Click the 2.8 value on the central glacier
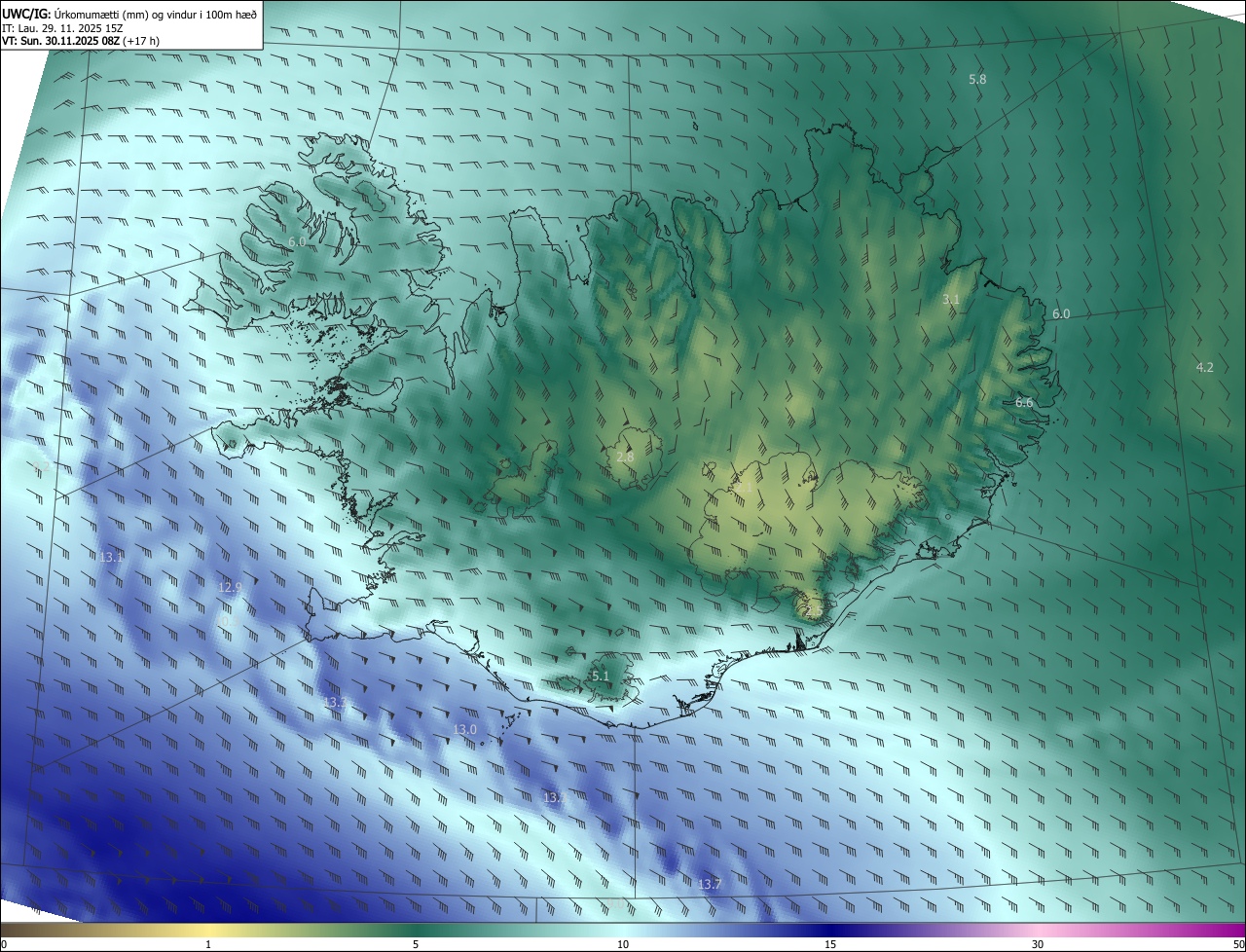This screenshot has height=952, width=1246. click(x=626, y=457)
